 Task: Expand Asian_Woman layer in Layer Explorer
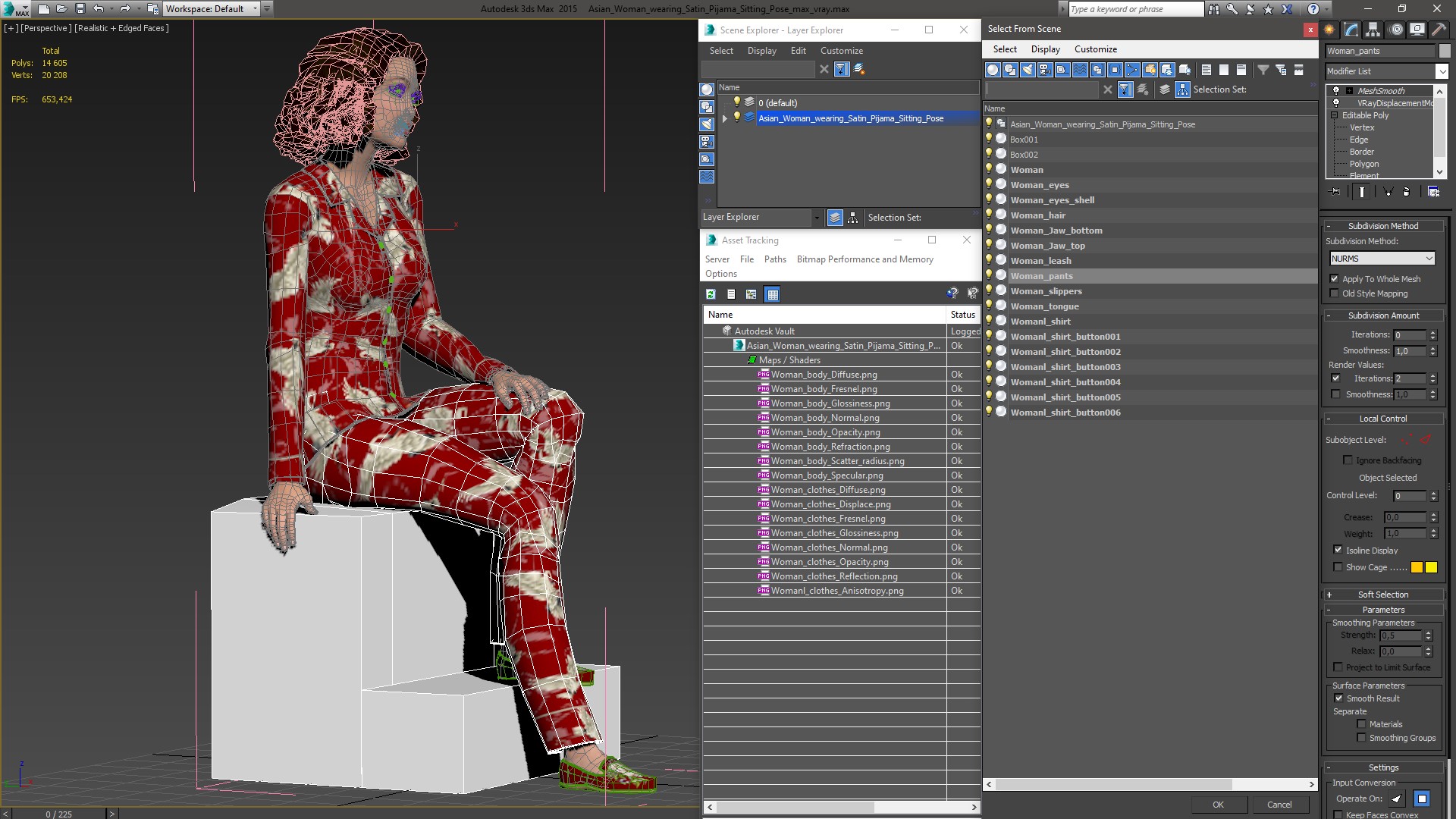coord(725,118)
